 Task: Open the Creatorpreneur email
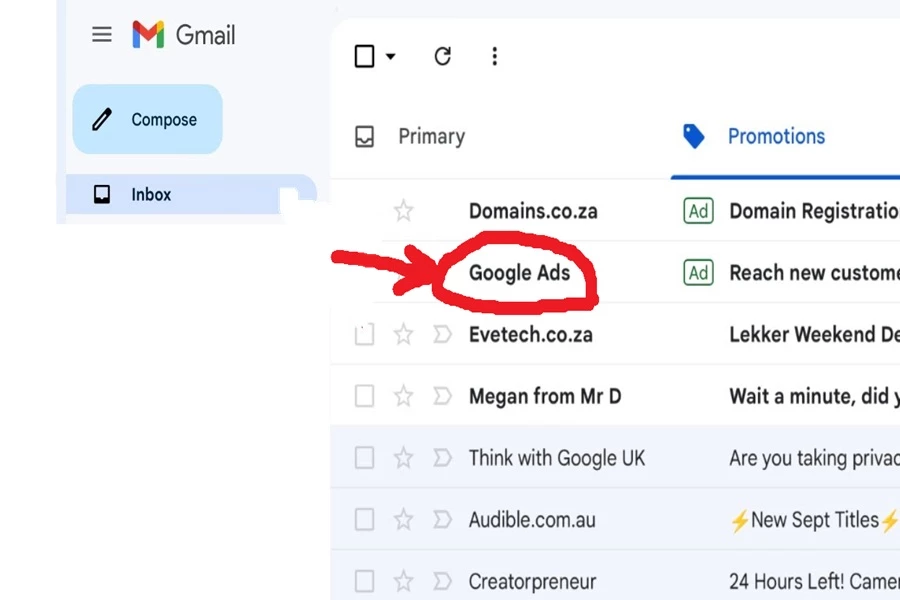pyautogui.click(x=533, y=582)
